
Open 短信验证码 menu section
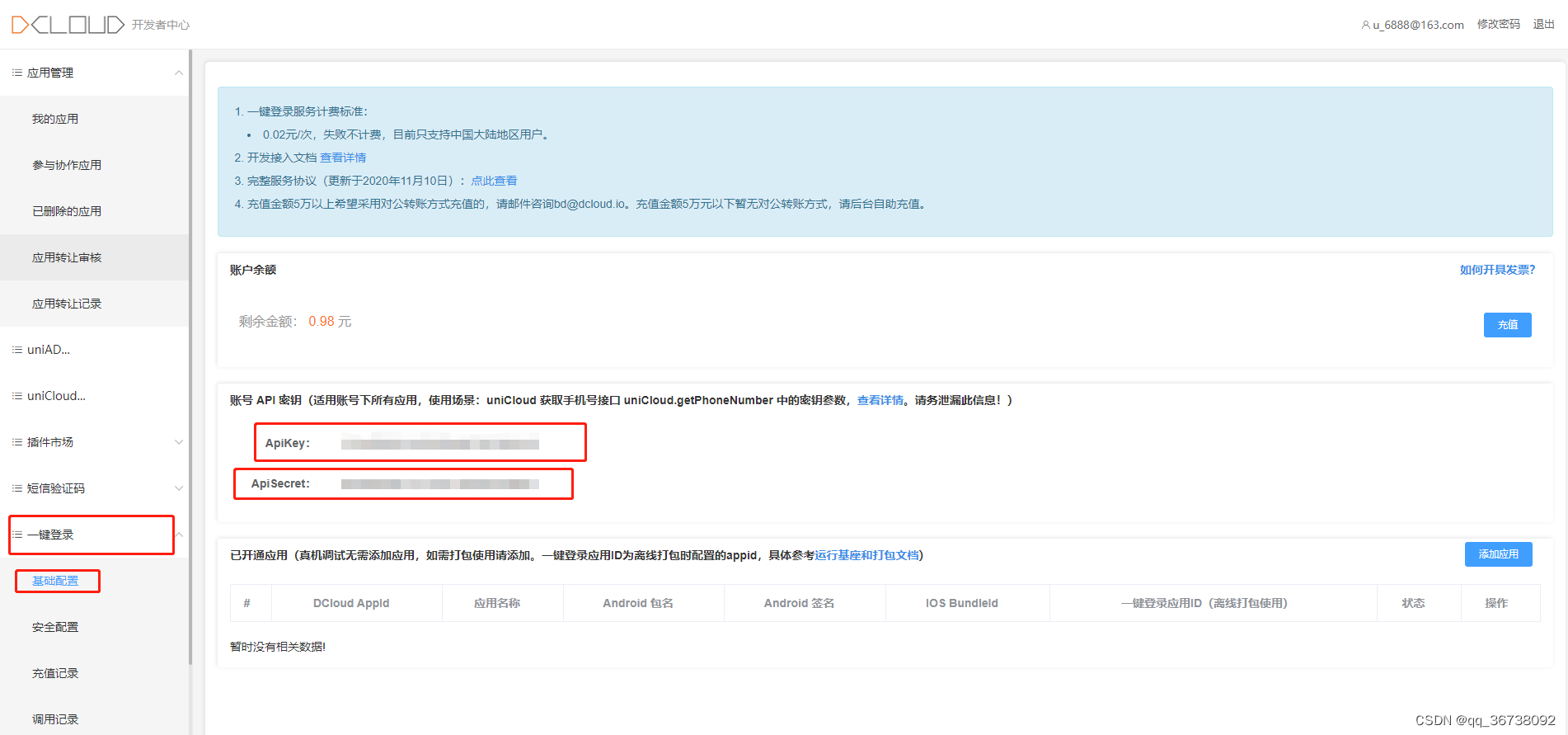56,488
